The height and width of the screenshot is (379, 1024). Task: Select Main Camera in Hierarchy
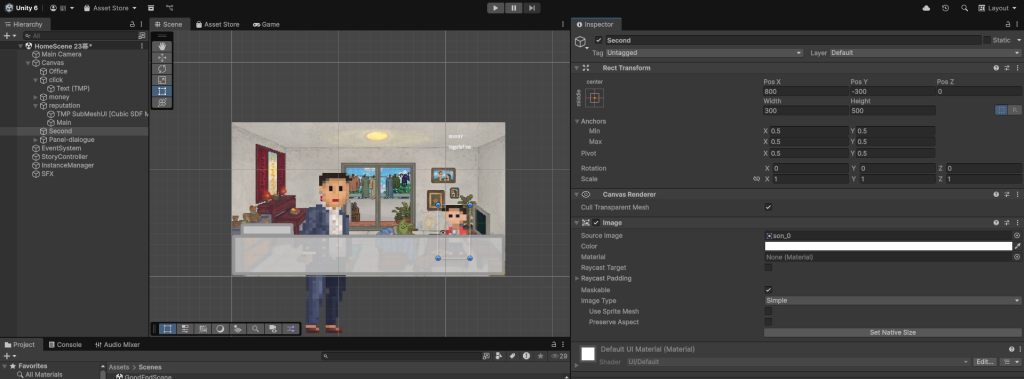pyautogui.click(x=61, y=54)
